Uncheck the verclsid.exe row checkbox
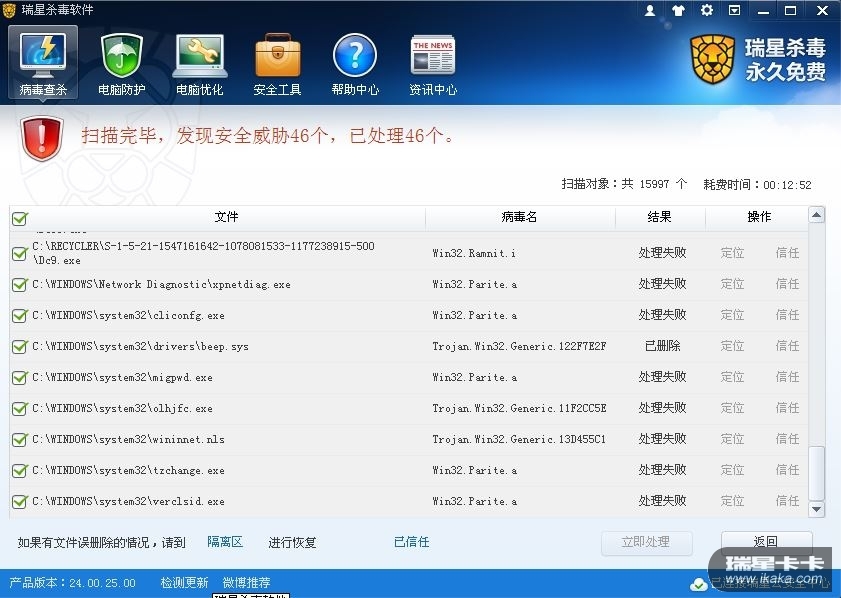Image resolution: width=841 pixels, height=598 pixels. coord(20,501)
